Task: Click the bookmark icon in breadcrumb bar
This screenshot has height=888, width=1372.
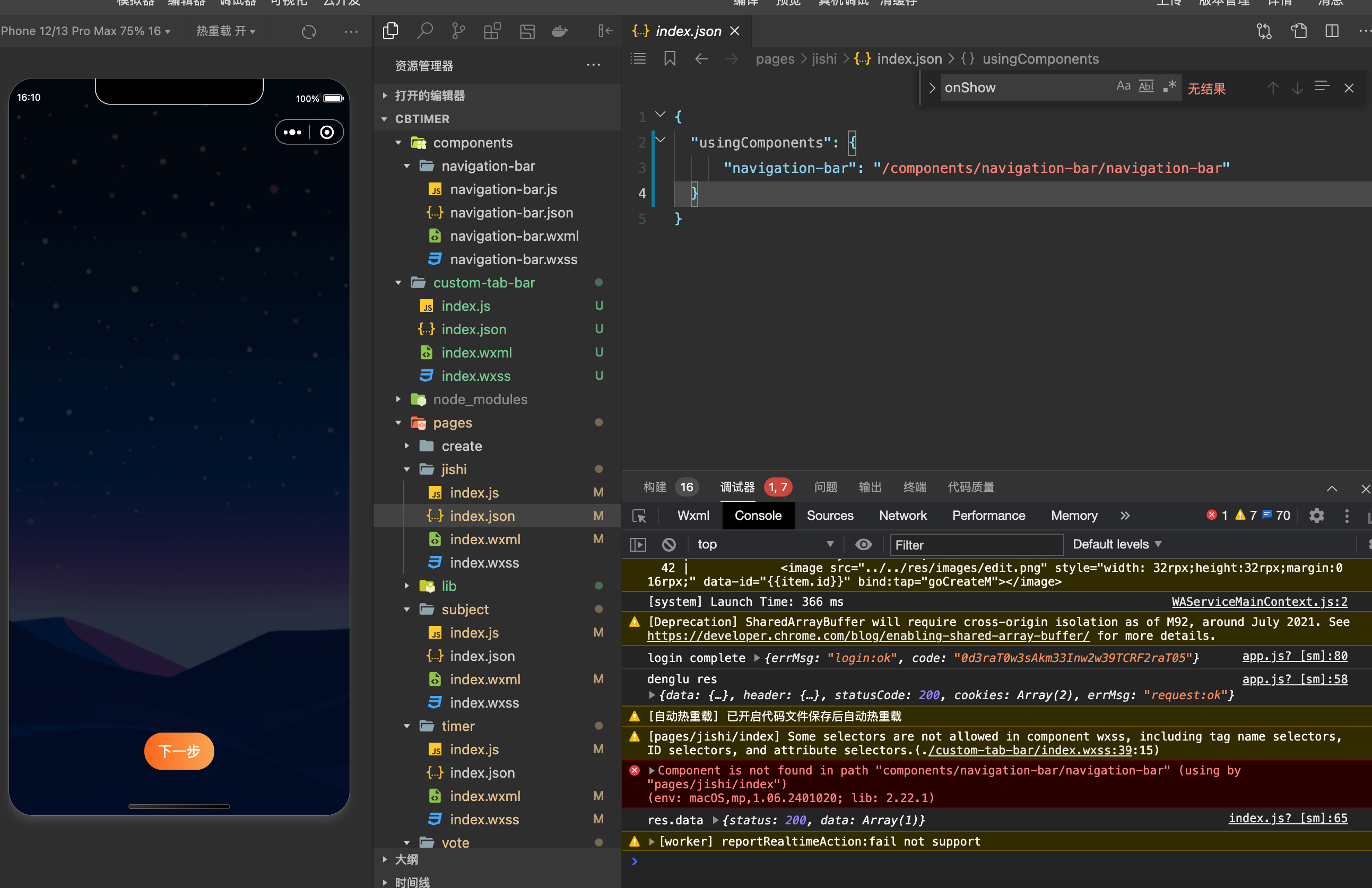Action: tap(669, 59)
